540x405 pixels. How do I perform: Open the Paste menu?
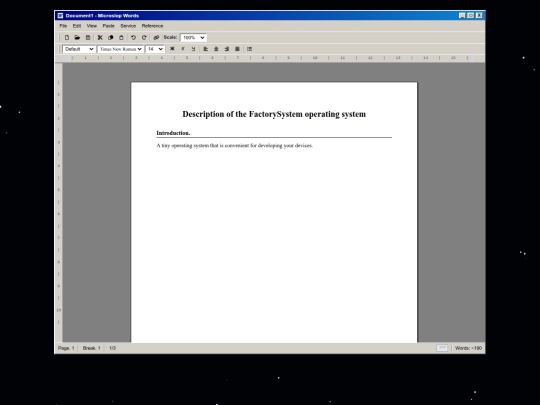[108, 26]
